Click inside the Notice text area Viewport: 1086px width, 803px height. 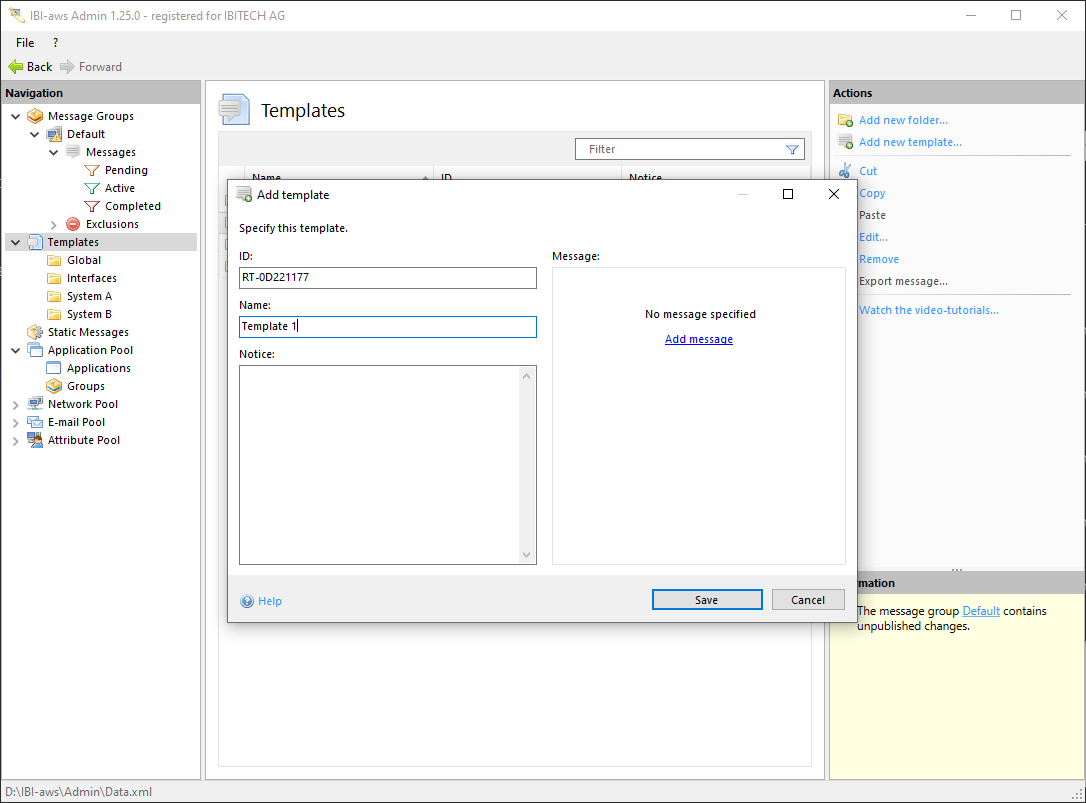380,464
